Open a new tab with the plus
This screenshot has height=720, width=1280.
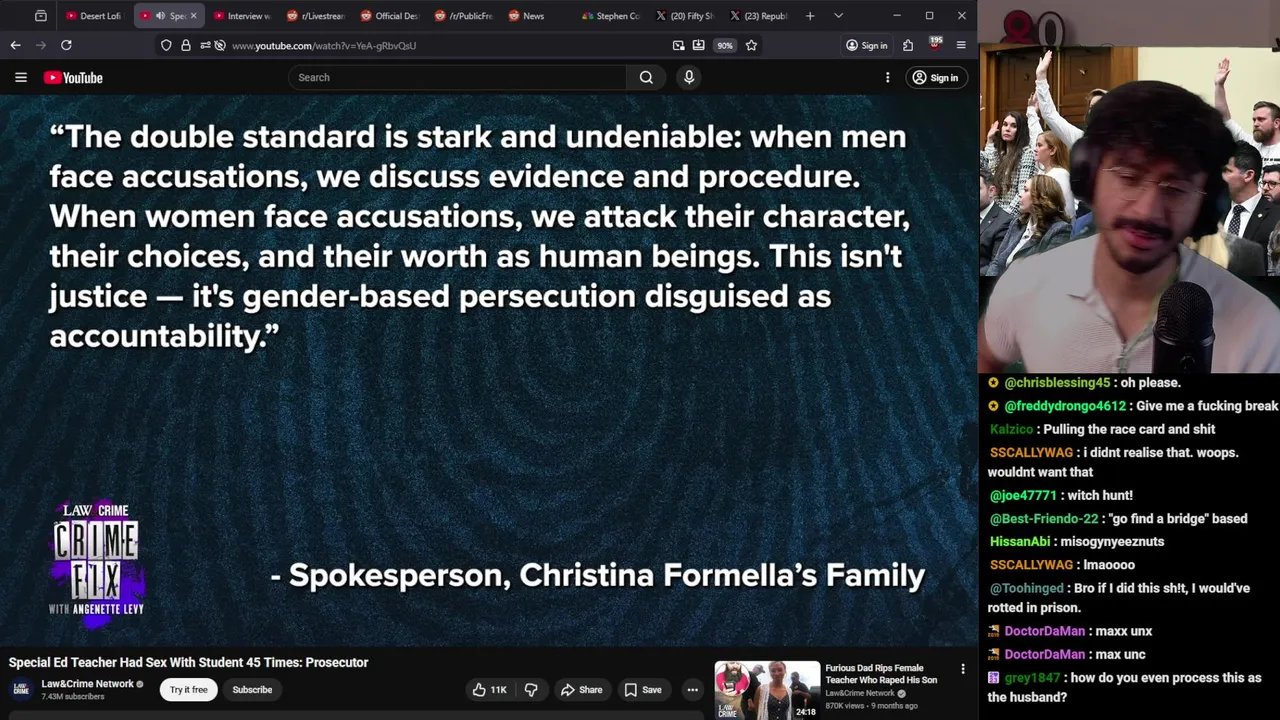(x=810, y=16)
